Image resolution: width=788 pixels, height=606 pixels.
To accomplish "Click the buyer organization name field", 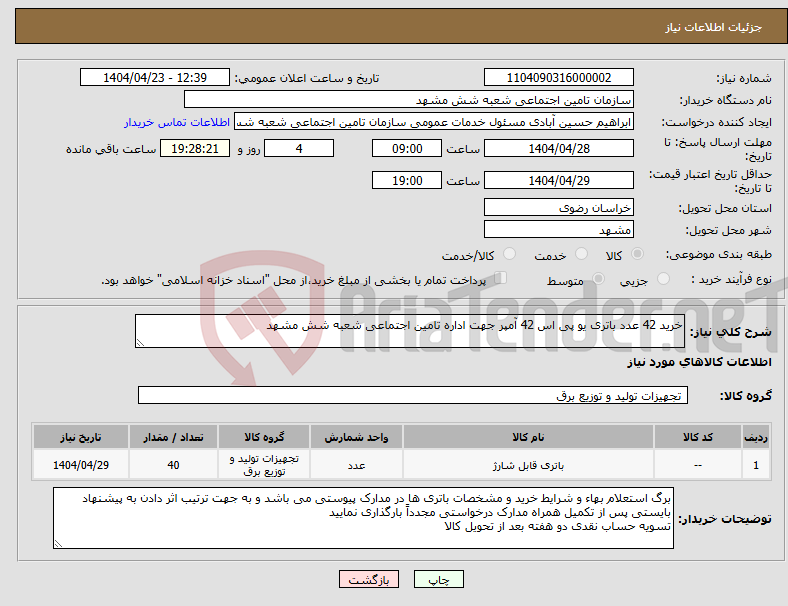I will tap(409, 99).
